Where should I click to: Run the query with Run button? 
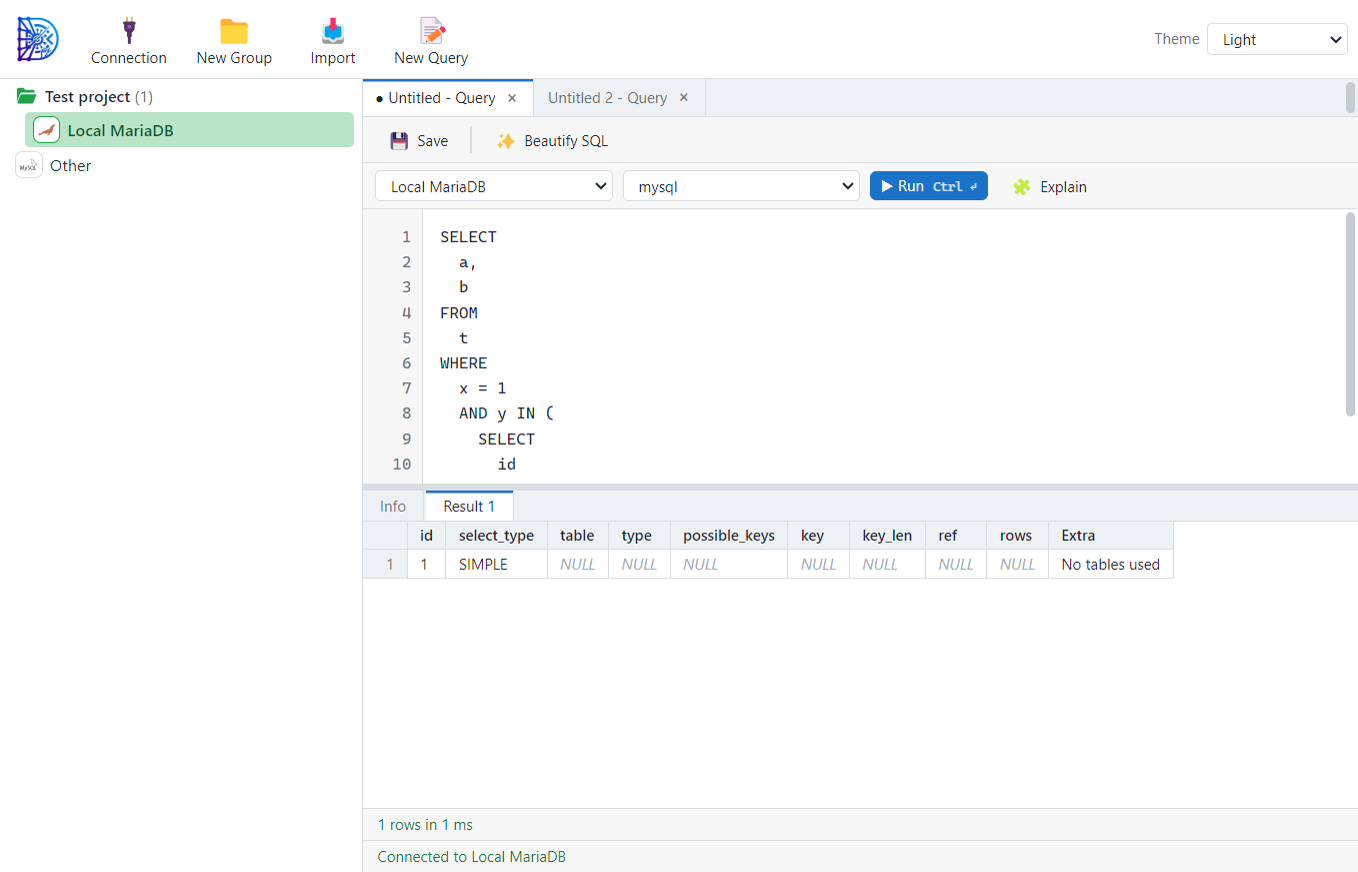929,186
